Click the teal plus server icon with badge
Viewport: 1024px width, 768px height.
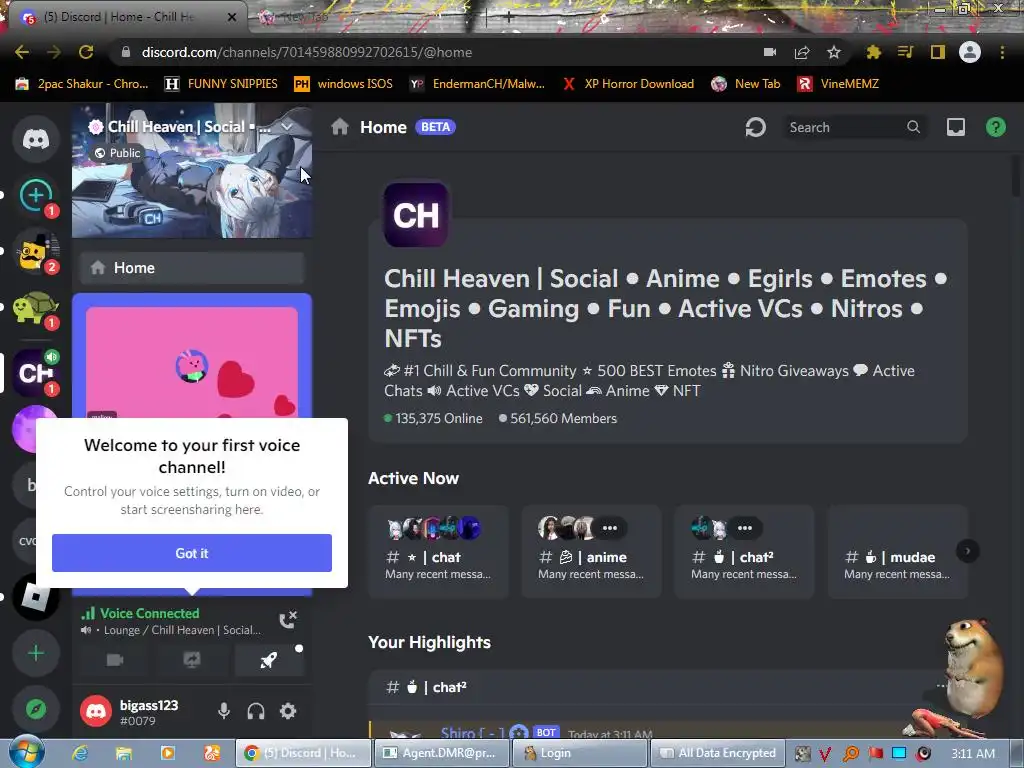click(x=36, y=195)
